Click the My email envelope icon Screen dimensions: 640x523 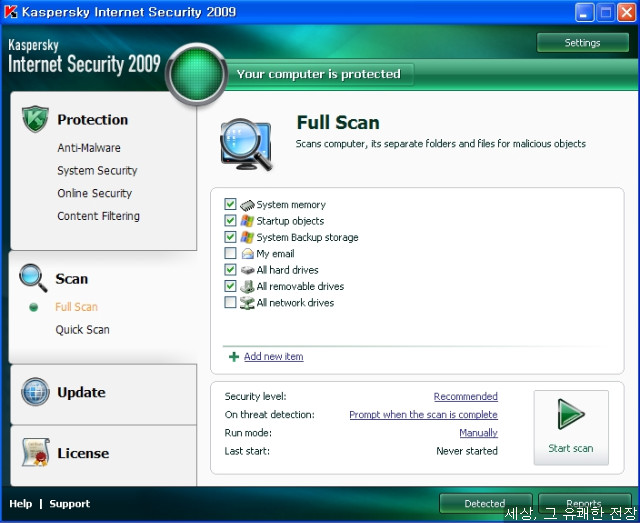point(247,254)
